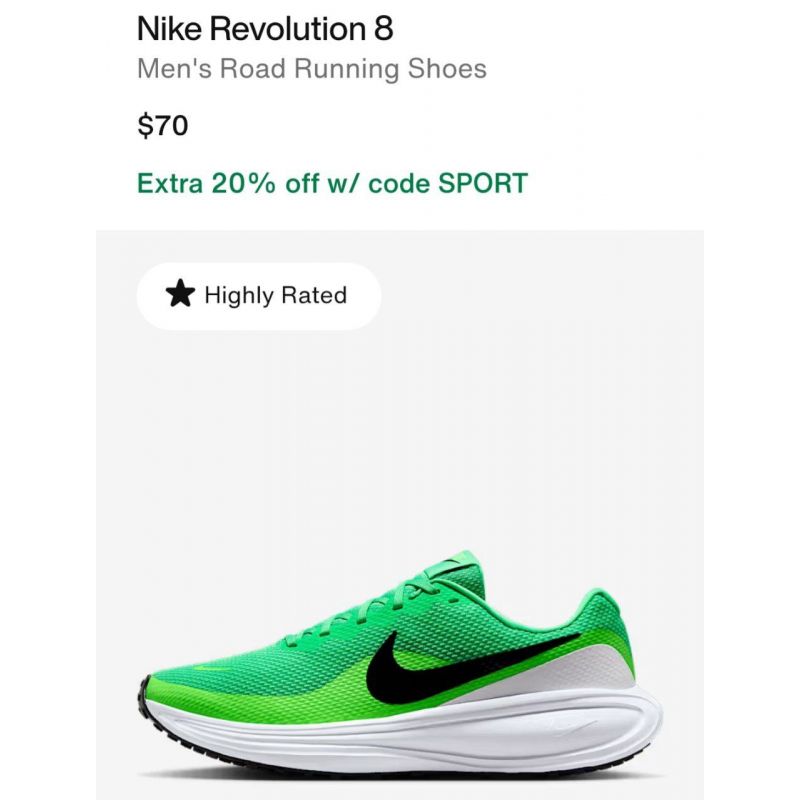800x800 pixels.
Task: Click the Extra 20% off promo message
Action: [x=332, y=183]
